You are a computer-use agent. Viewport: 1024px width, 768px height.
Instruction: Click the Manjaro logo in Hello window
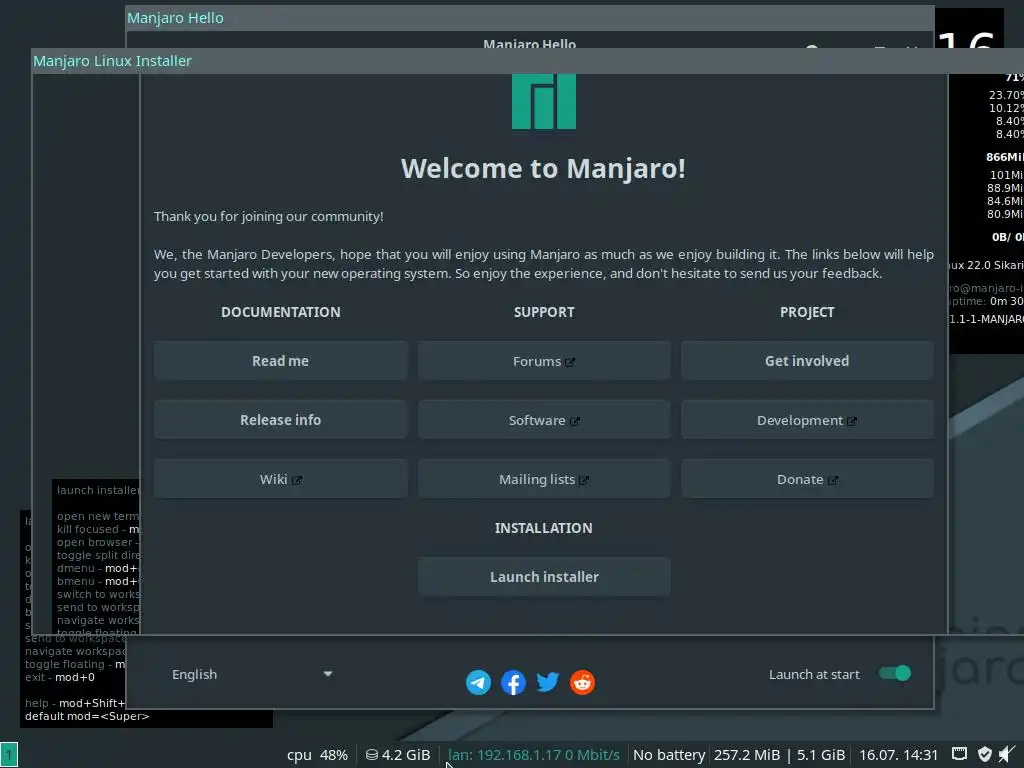(544, 101)
